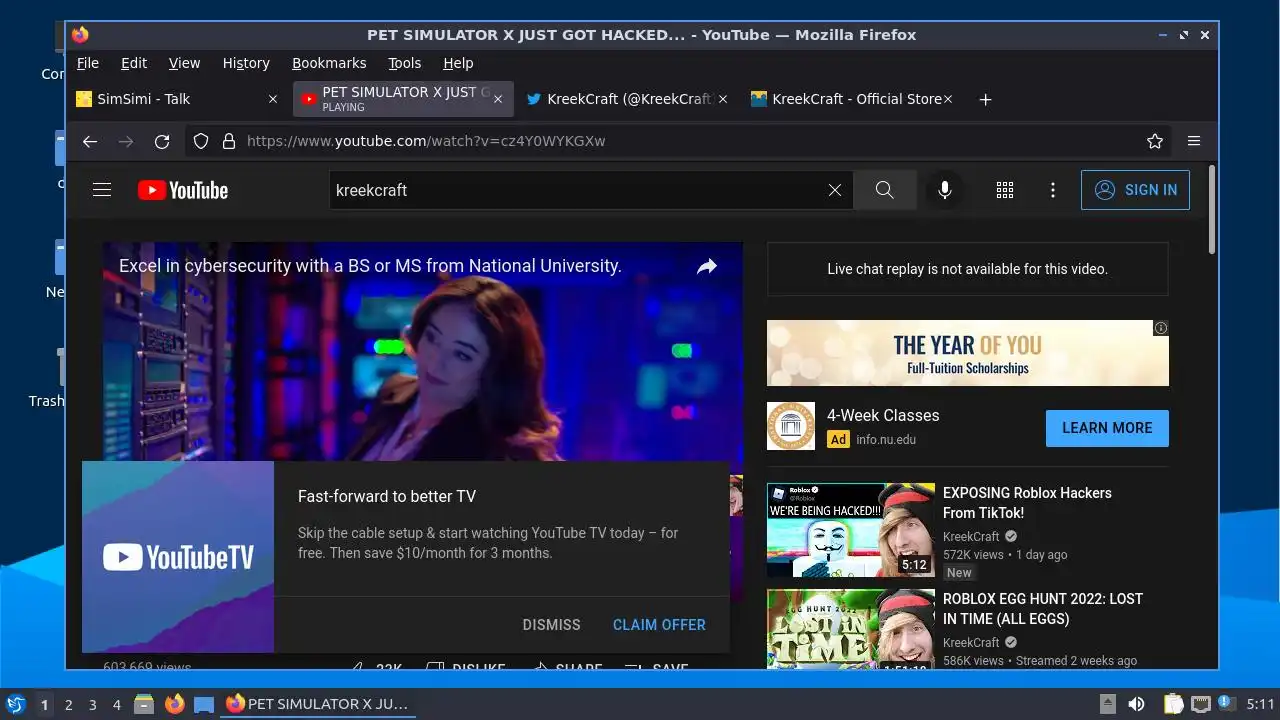
Task: Share the ad using arrow icon
Action: point(707,266)
